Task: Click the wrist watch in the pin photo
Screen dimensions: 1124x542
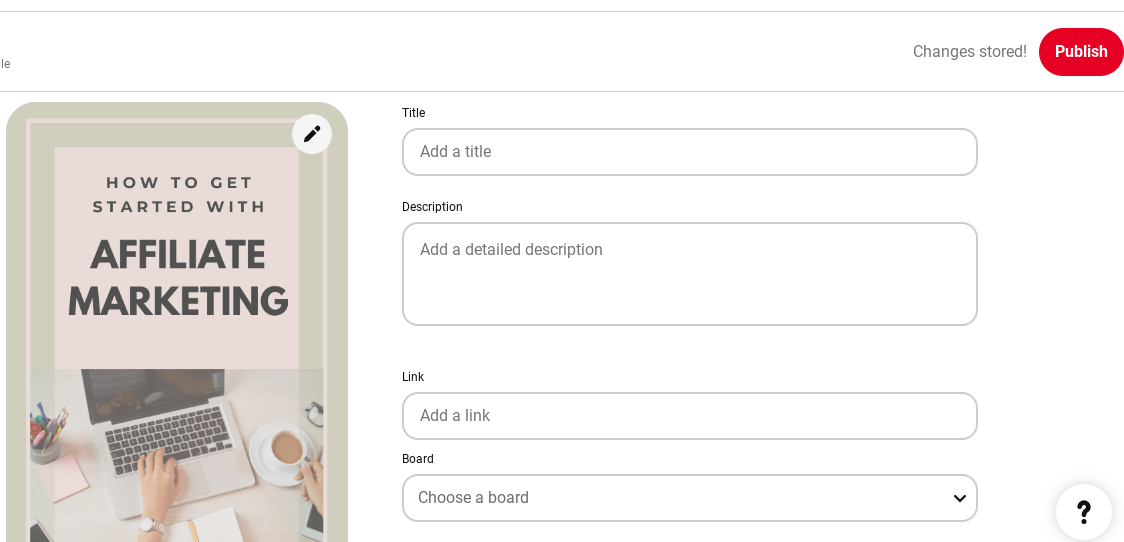Action: tap(151, 524)
